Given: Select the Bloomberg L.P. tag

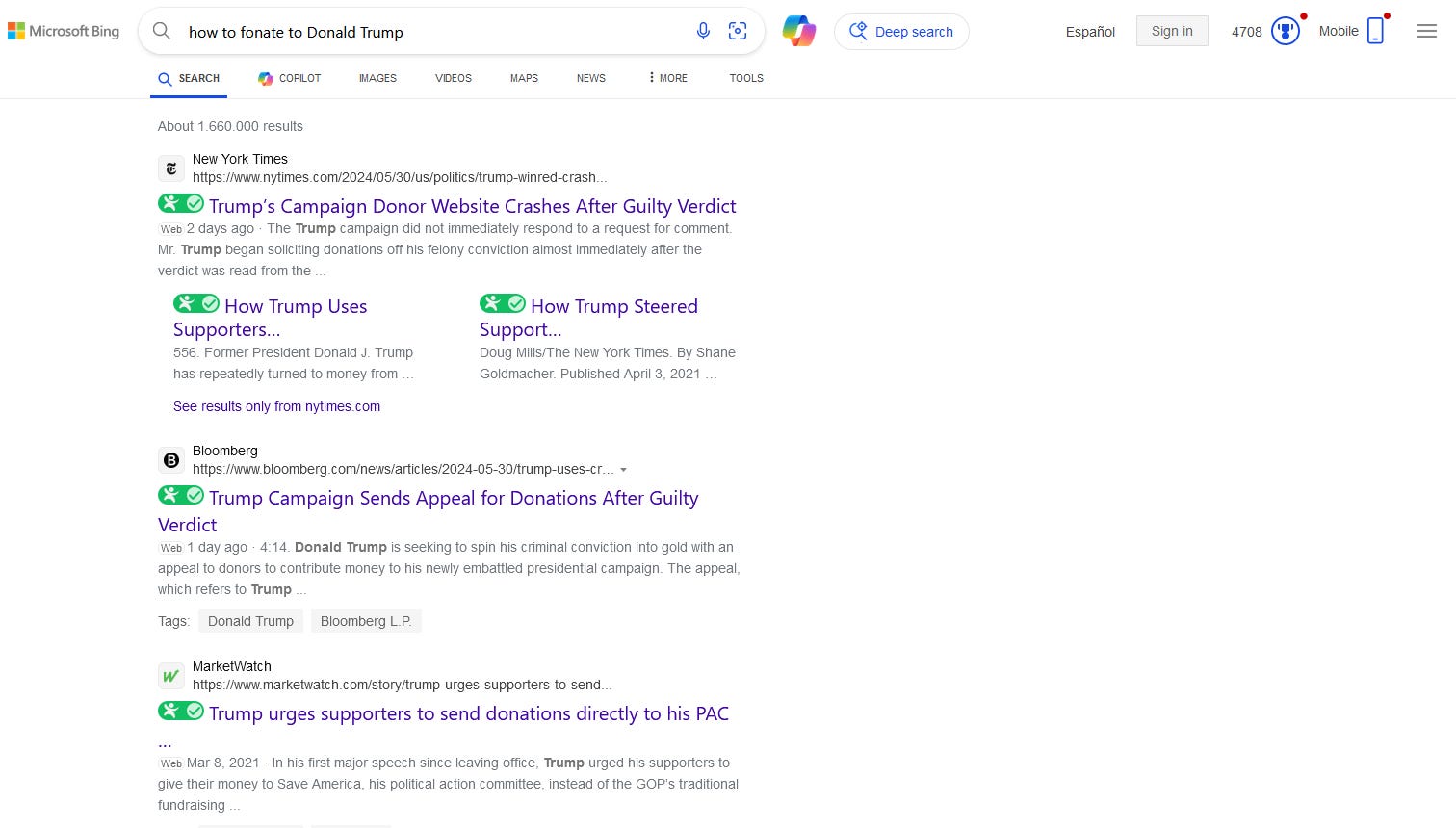Looking at the screenshot, I should click(x=366, y=621).
